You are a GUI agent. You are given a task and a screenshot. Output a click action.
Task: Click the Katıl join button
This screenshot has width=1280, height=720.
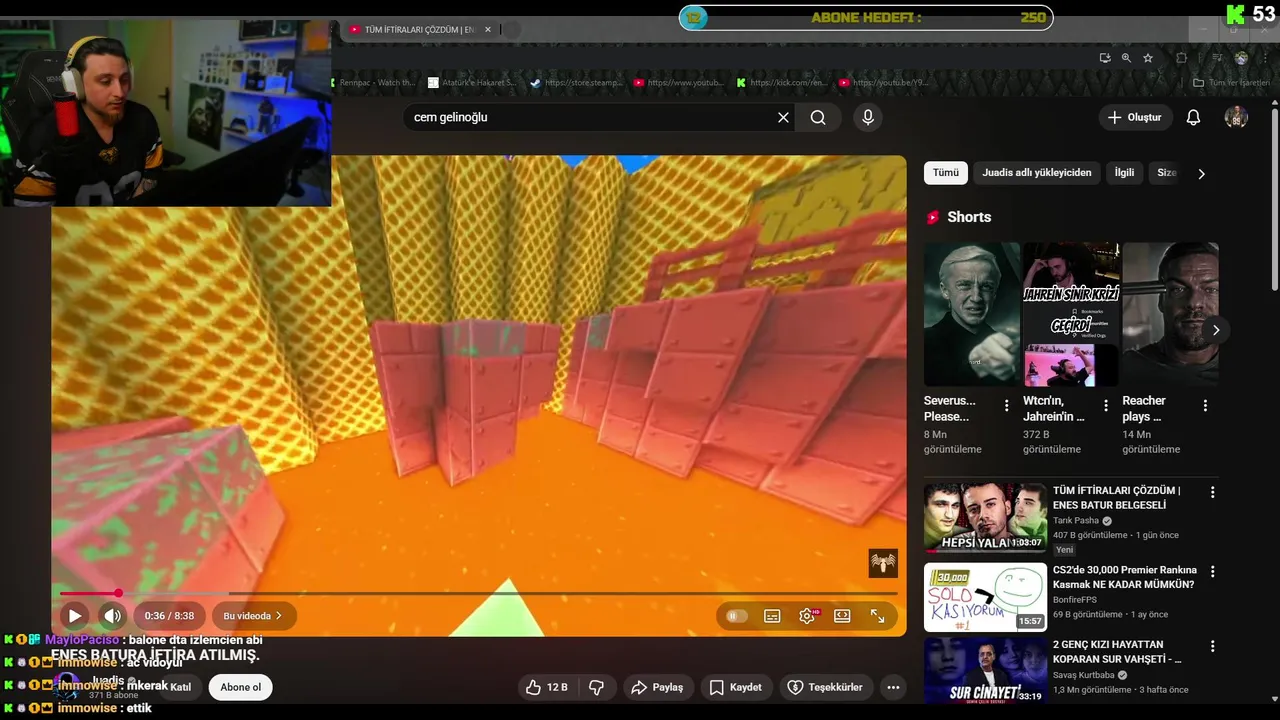pos(180,687)
